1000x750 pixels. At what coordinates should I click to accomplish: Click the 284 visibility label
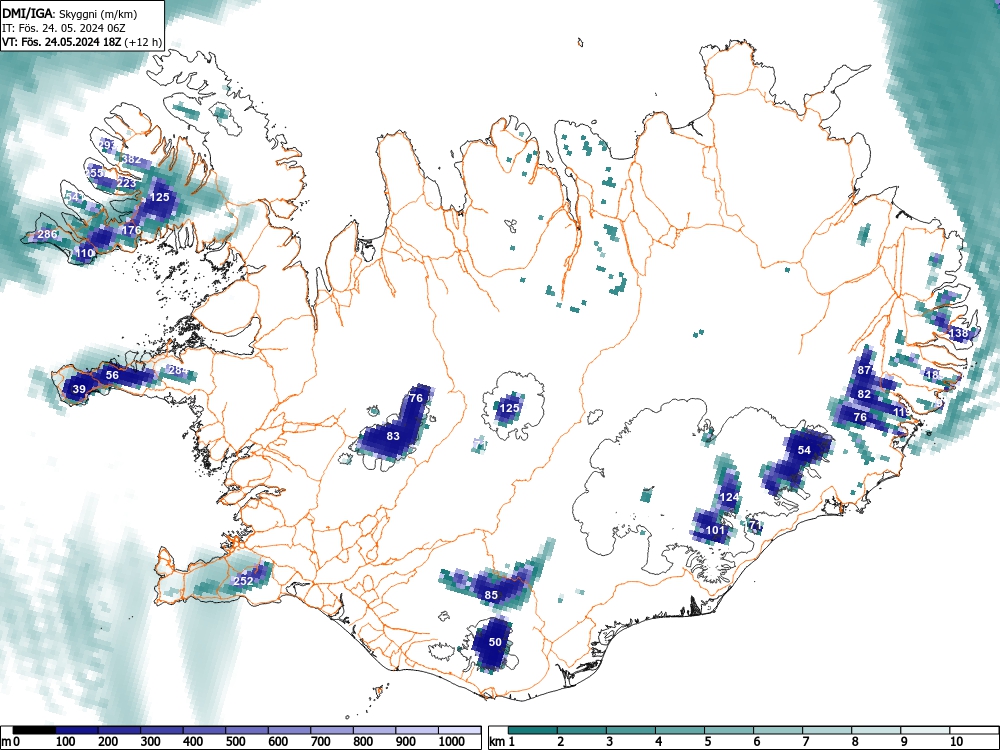pyautogui.click(x=178, y=370)
